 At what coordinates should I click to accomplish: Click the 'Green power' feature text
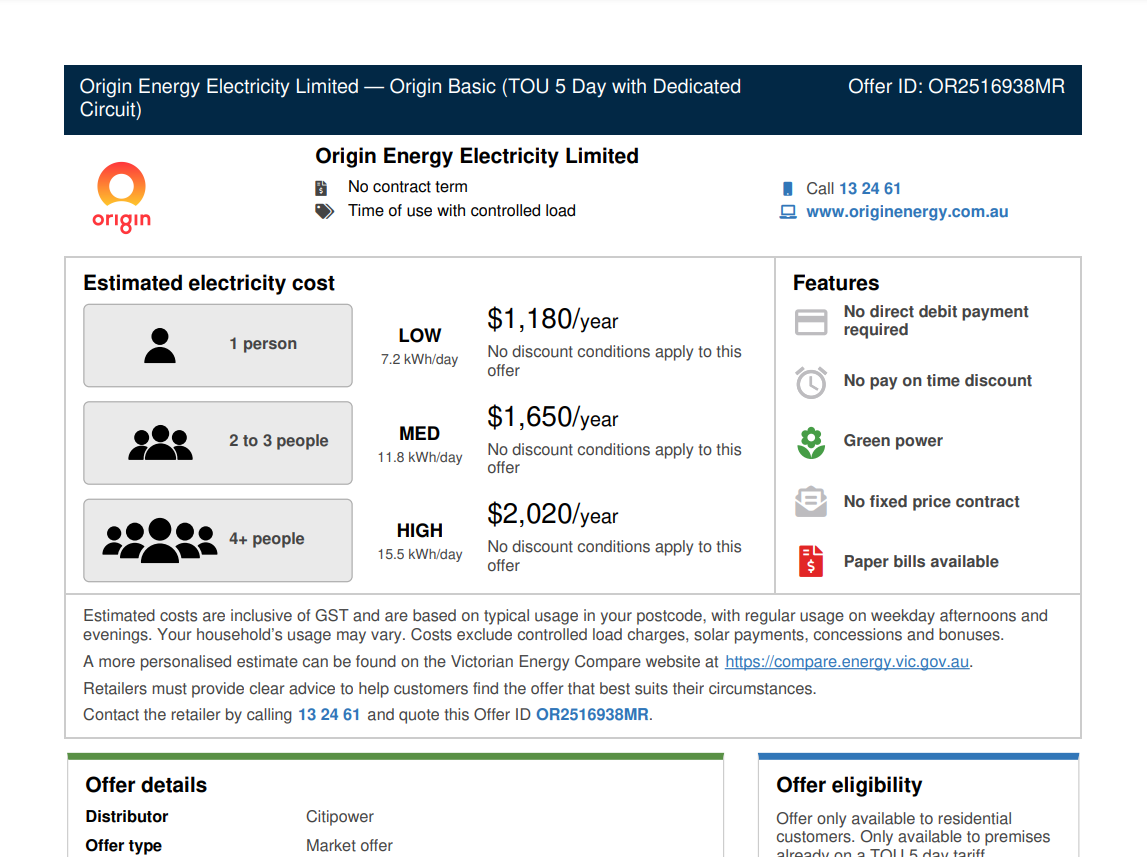tap(893, 441)
